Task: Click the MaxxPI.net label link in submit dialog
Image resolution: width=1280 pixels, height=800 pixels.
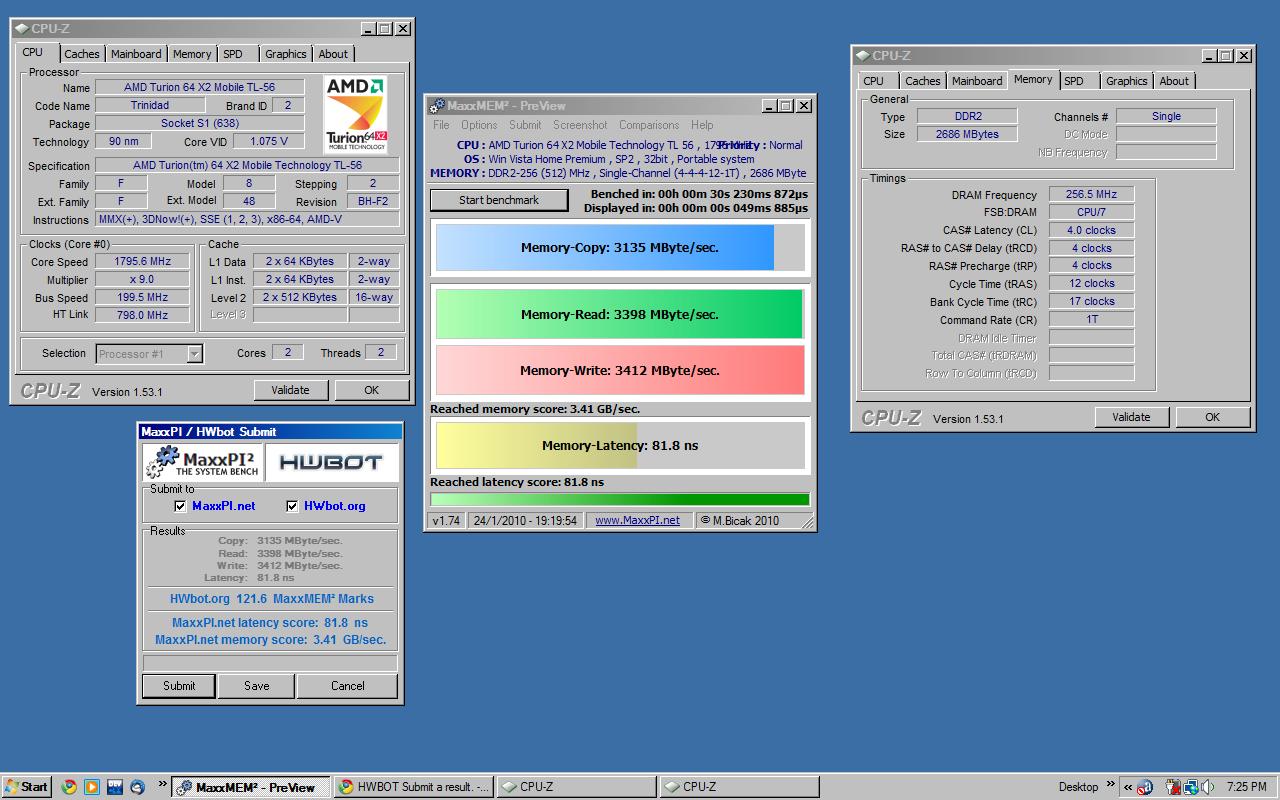Action: 223,506
